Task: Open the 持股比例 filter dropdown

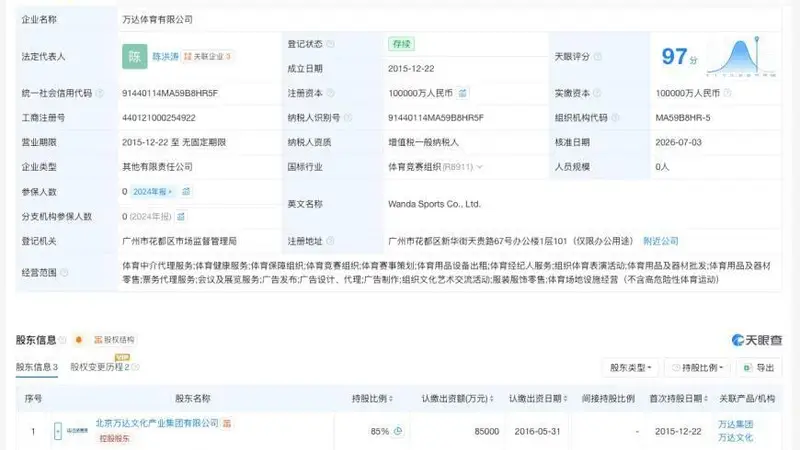Action: (x=697, y=368)
